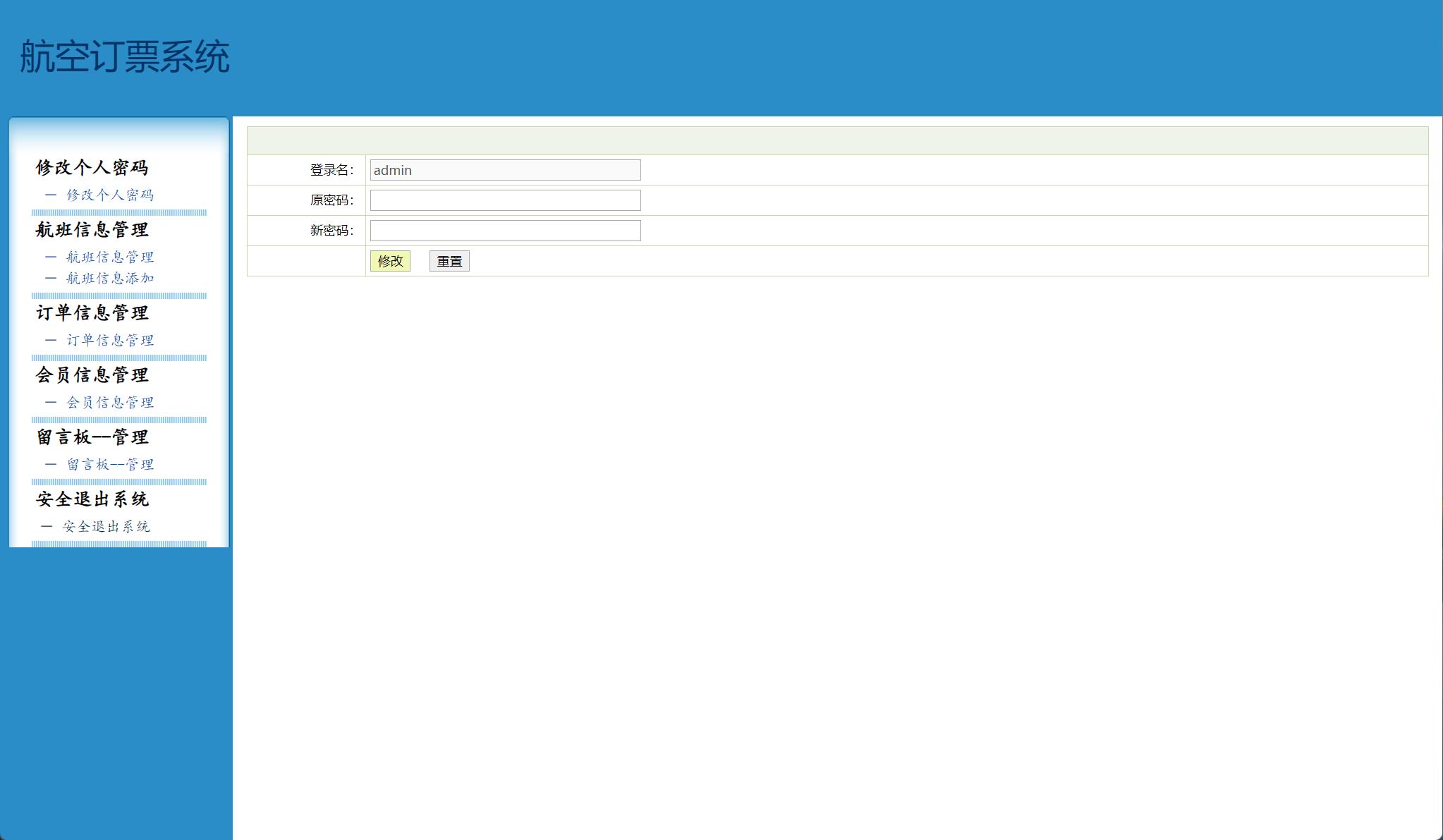Open the blue 航班信息管理 sub-link
Screen dimensions: 1443x840
[x=110, y=257]
